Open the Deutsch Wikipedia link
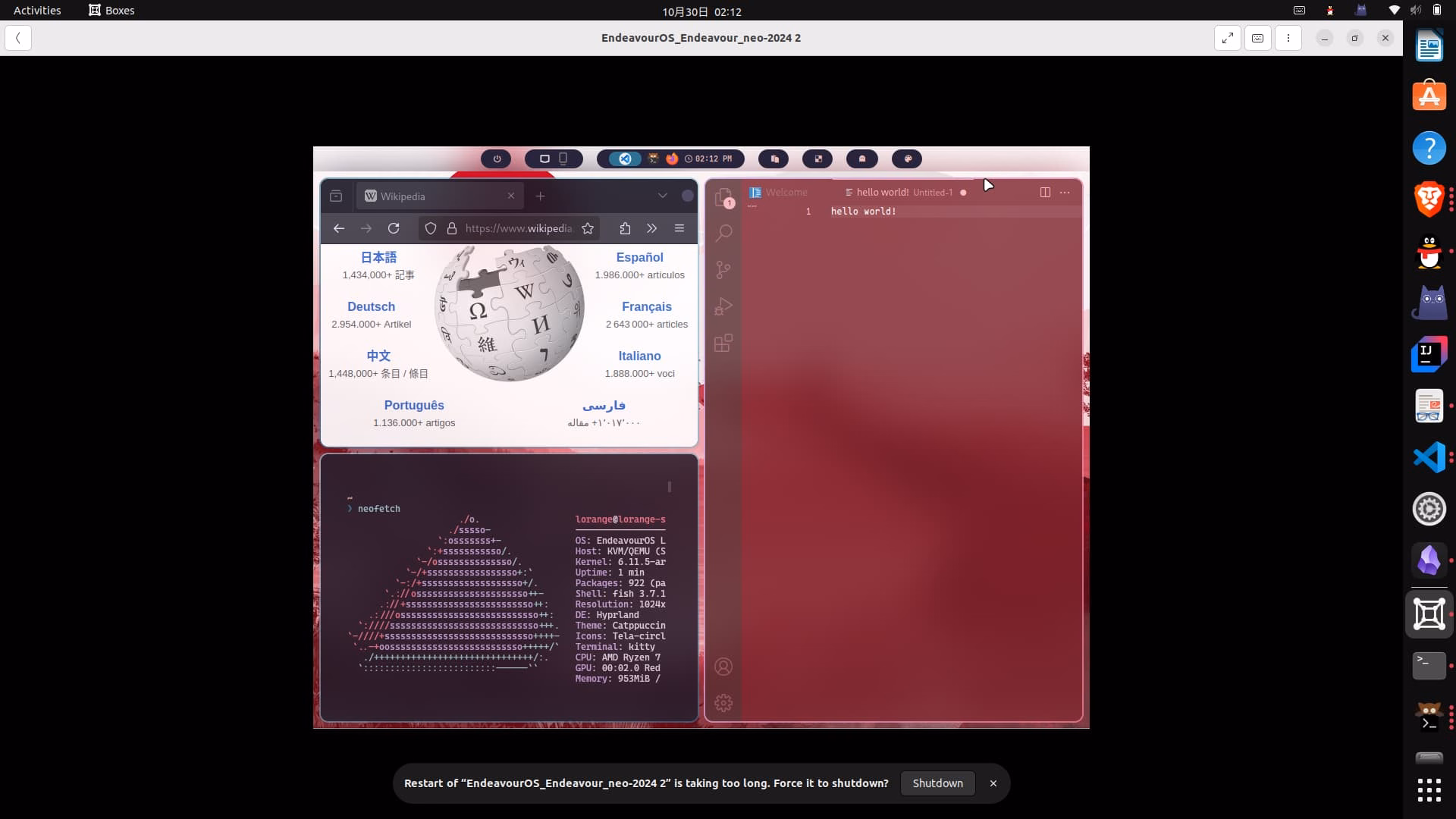 coord(371,306)
